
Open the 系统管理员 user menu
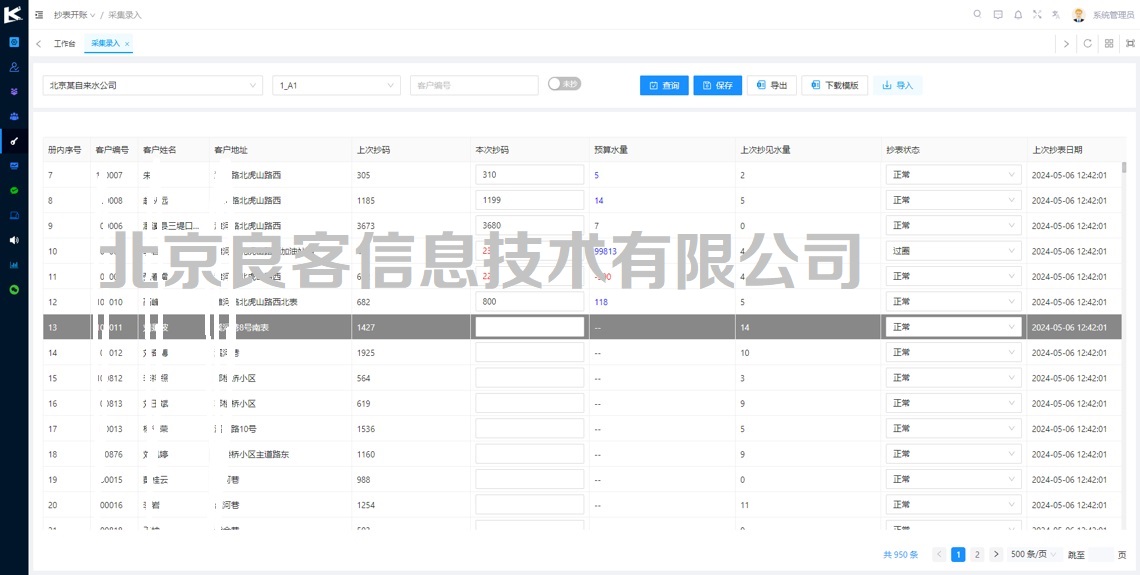(1113, 15)
